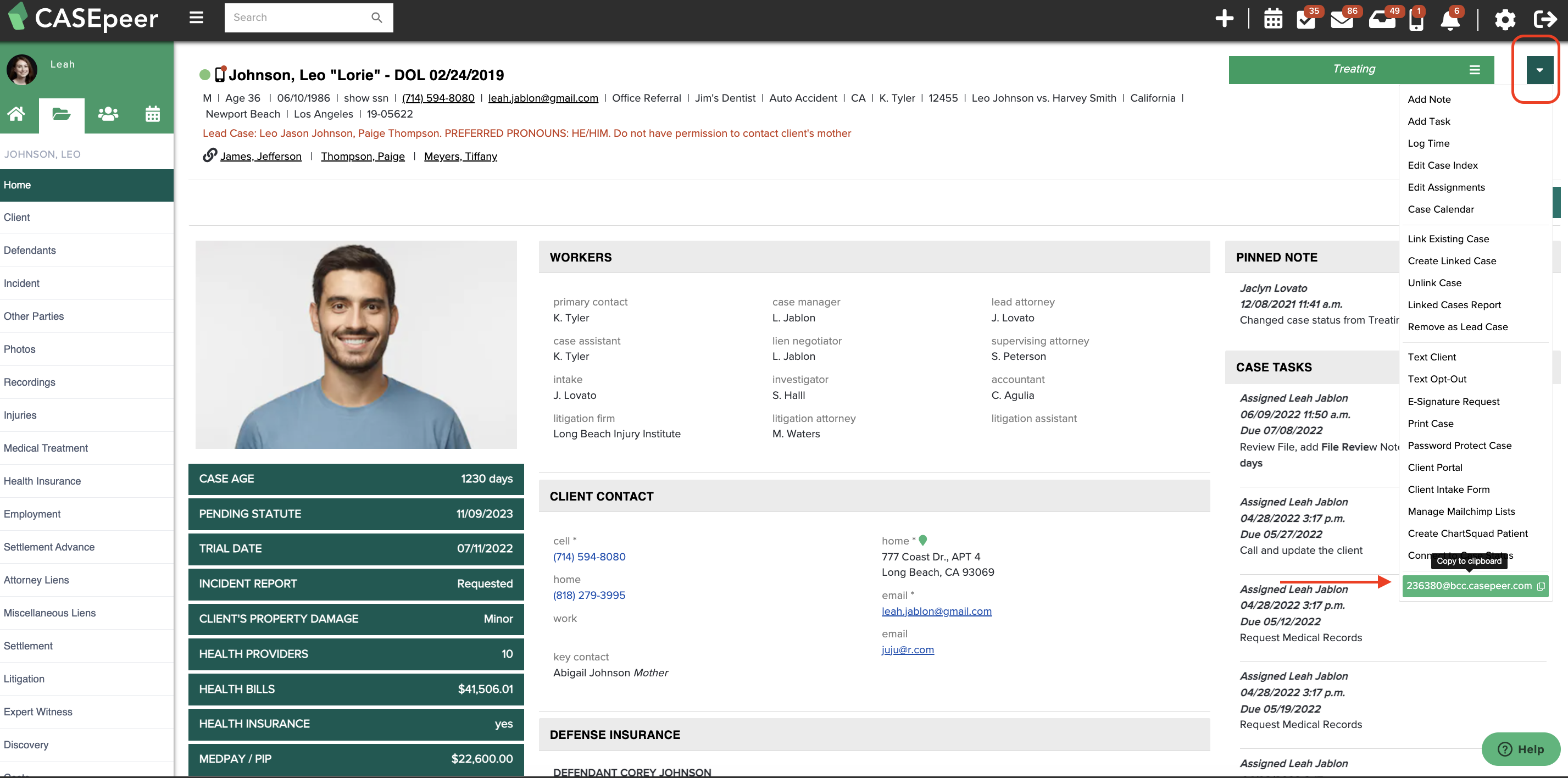The height and width of the screenshot is (778, 1568).
Task: Open the settings gear
Action: (x=1505, y=19)
